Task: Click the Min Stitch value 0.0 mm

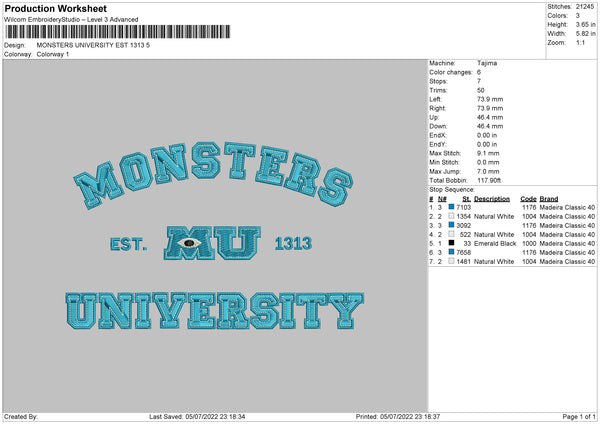Action: 488,162
